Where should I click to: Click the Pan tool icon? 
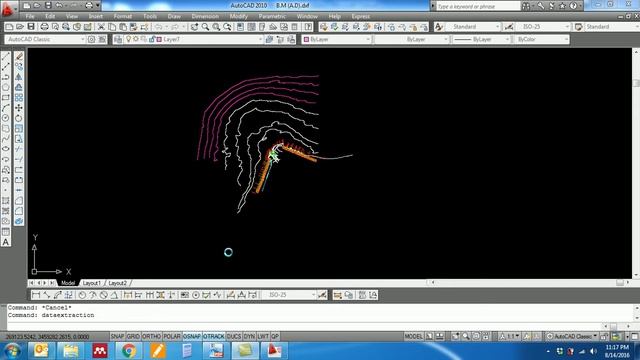[194, 27]
